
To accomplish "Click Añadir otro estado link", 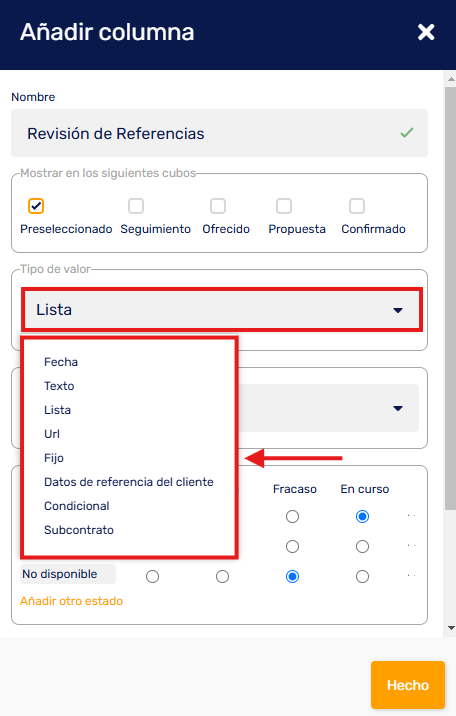I will (71, 601).
